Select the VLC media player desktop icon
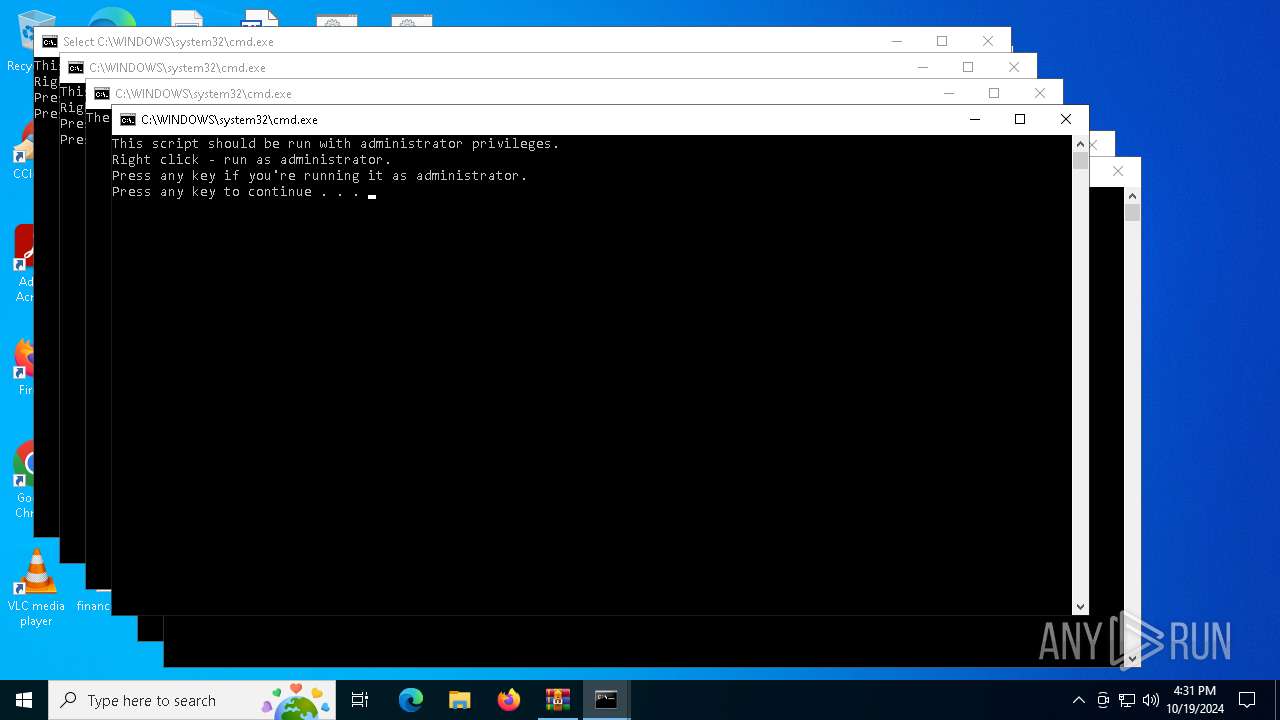The width and height of the screenshot is (1280, 720). coord(36,588)
